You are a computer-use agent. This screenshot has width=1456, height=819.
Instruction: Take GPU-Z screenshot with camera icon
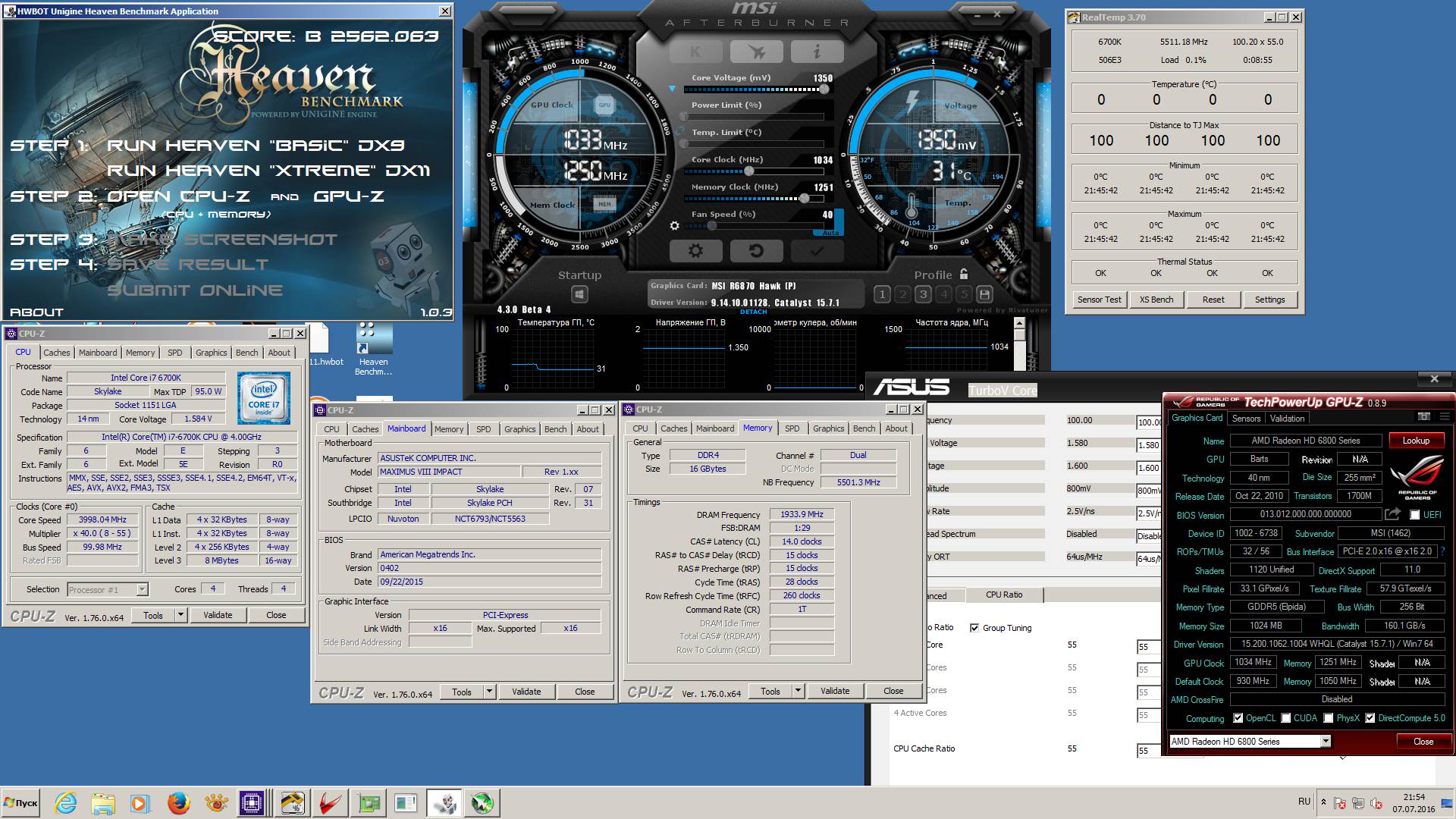click(x=1423, y=416)
